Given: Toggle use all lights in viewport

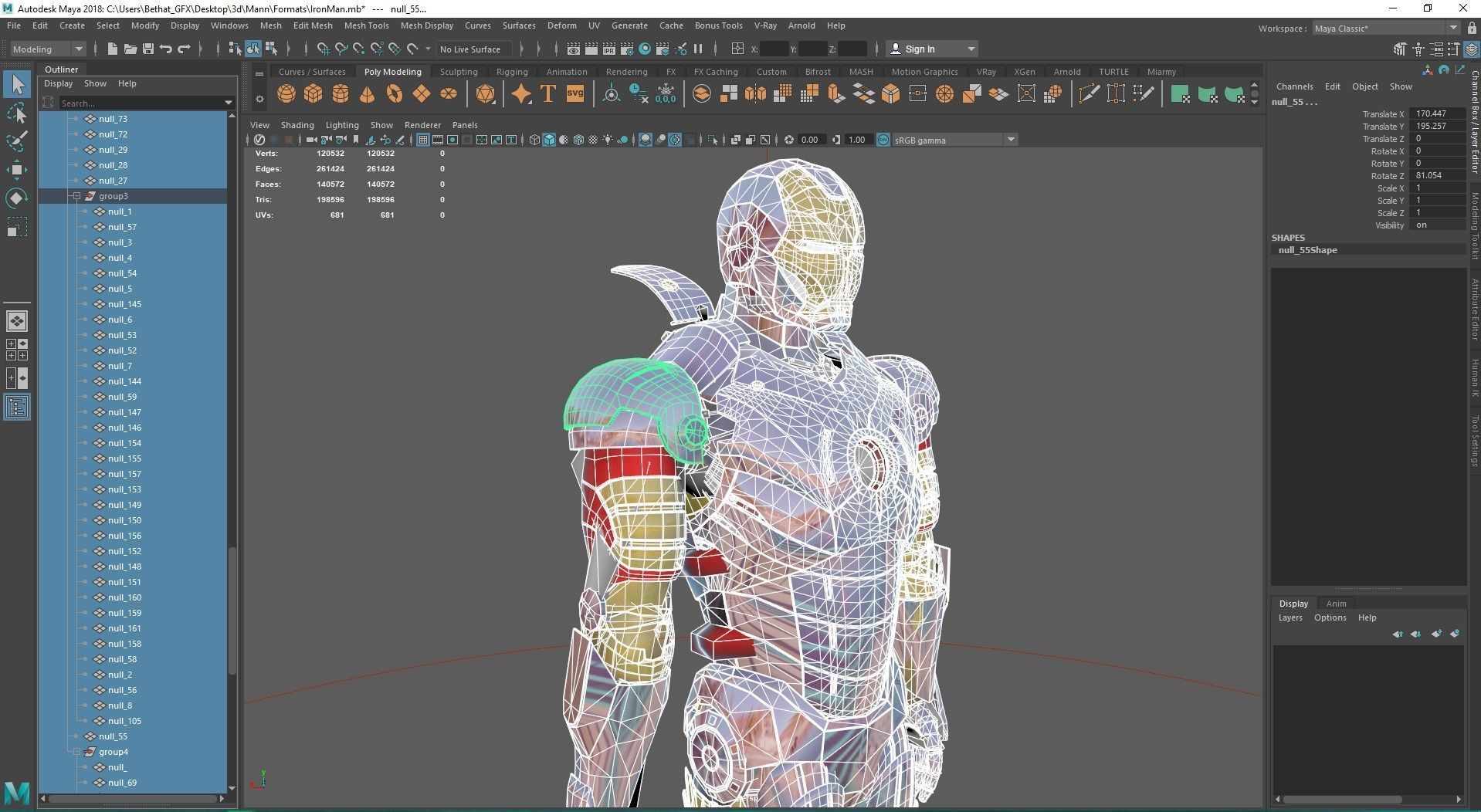Looking at the screenshot, I should (x=608, y=140).
